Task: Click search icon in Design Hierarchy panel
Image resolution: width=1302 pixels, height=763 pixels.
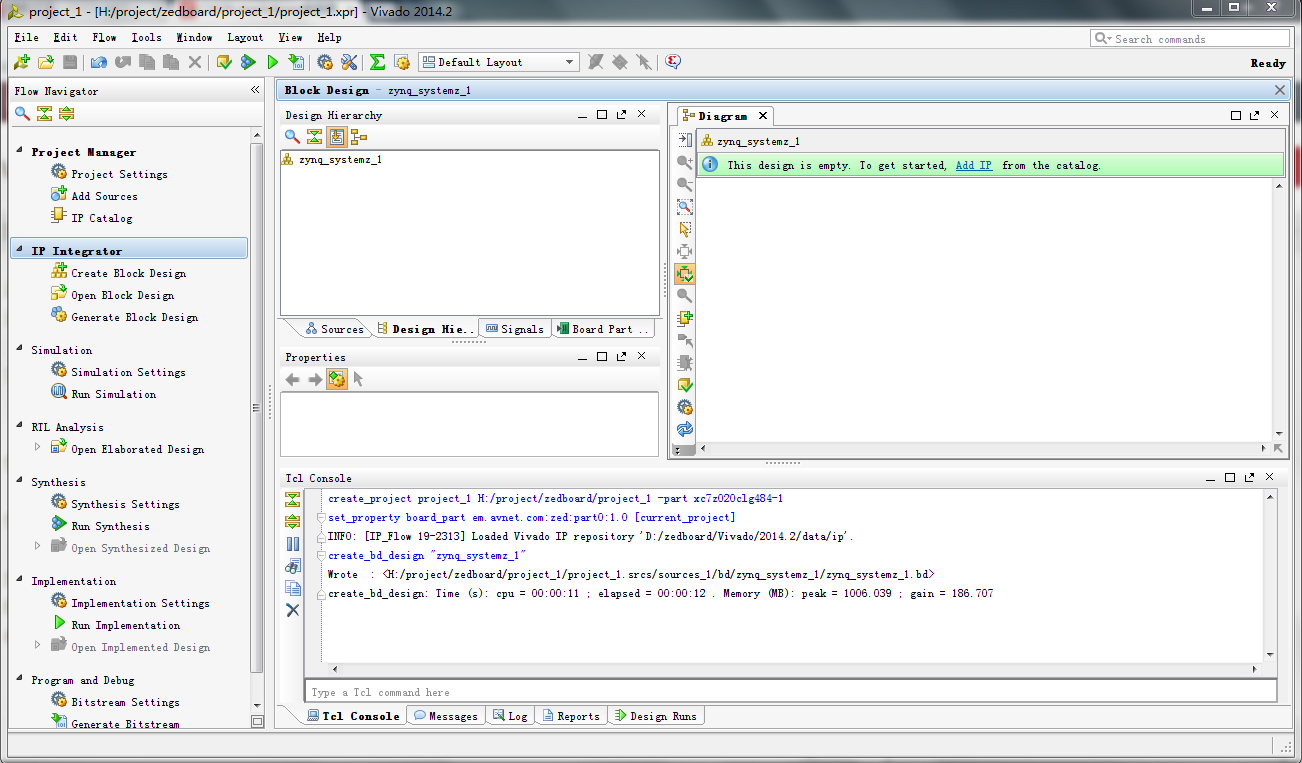Action: (292, 137)
